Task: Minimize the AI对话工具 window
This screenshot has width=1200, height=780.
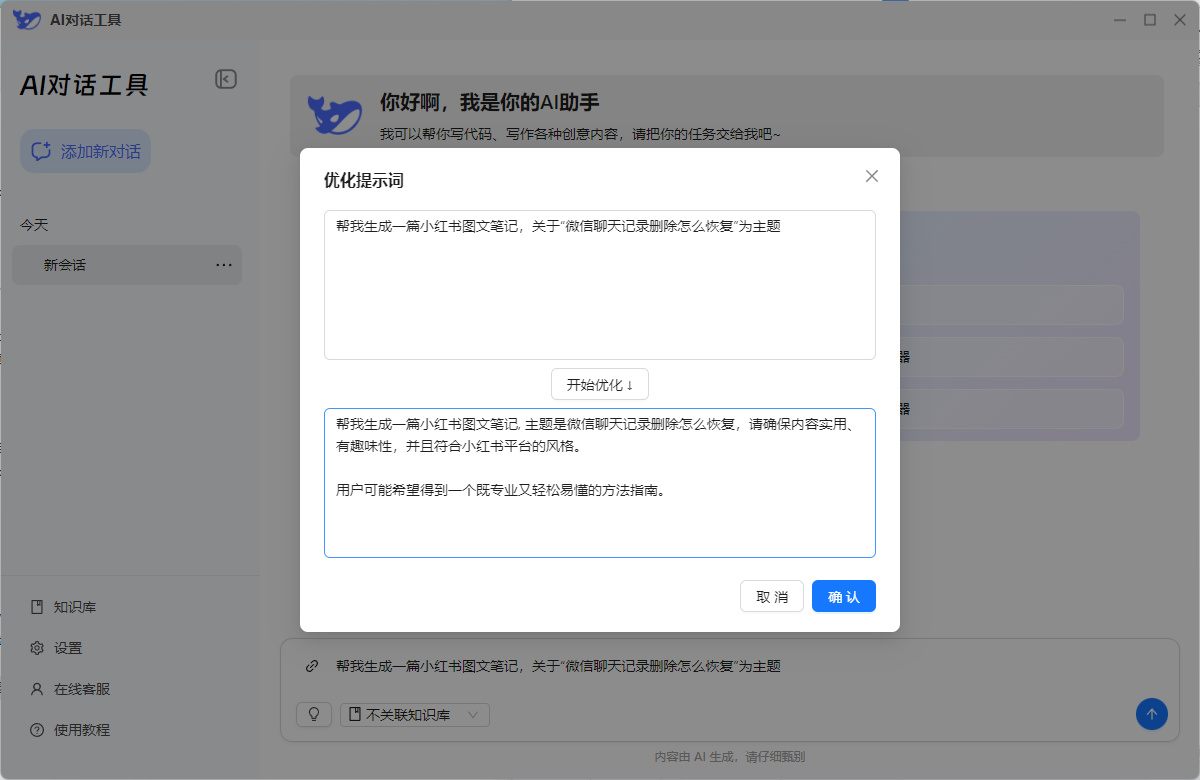Action: click(1121, 19)
